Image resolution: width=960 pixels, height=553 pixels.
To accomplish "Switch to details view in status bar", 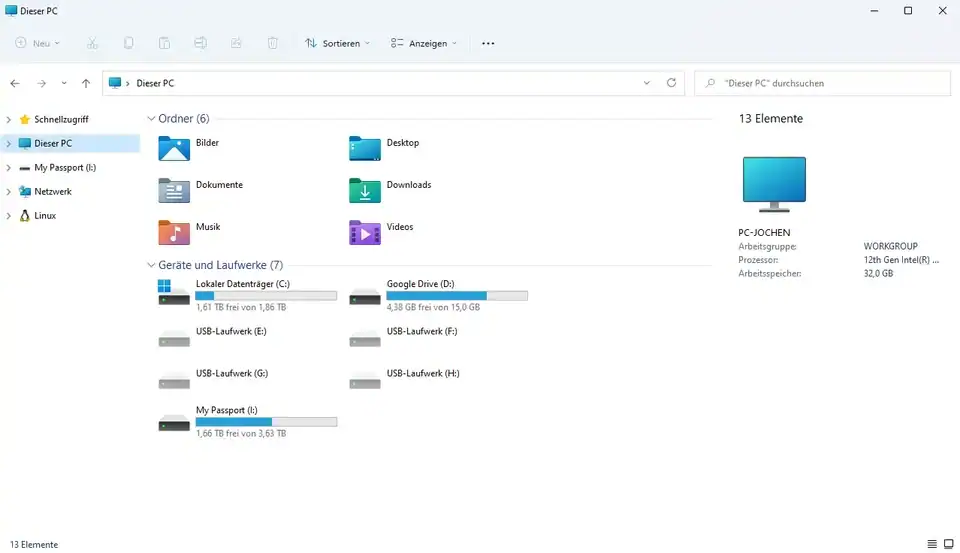I will coord(932,544).
